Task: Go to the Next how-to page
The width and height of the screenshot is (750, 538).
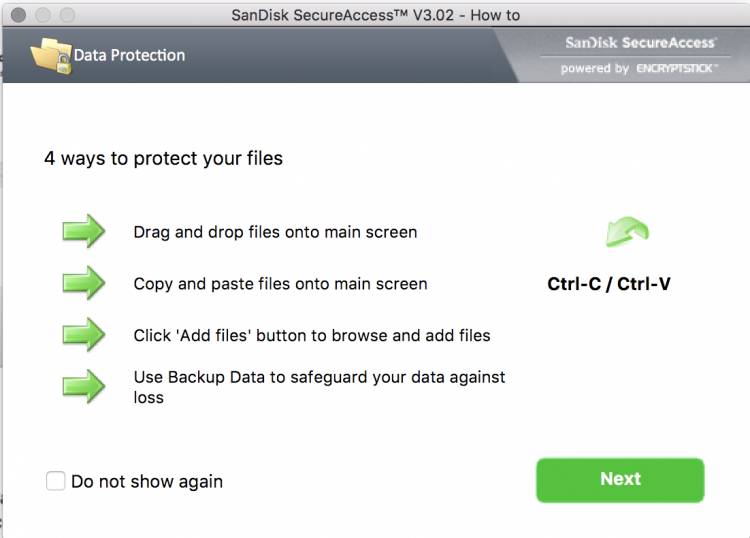Action: tap(620, 480)
